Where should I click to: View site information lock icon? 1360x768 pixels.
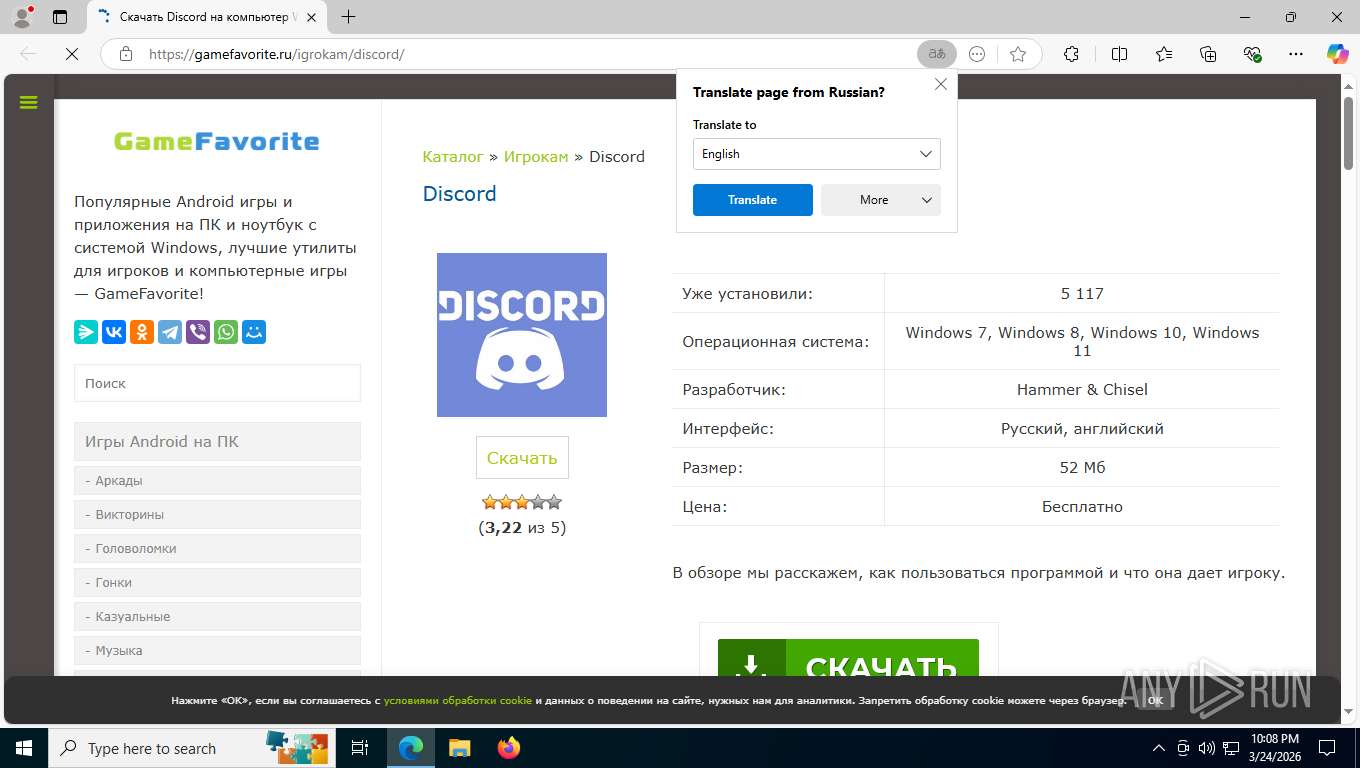[126, 54]
